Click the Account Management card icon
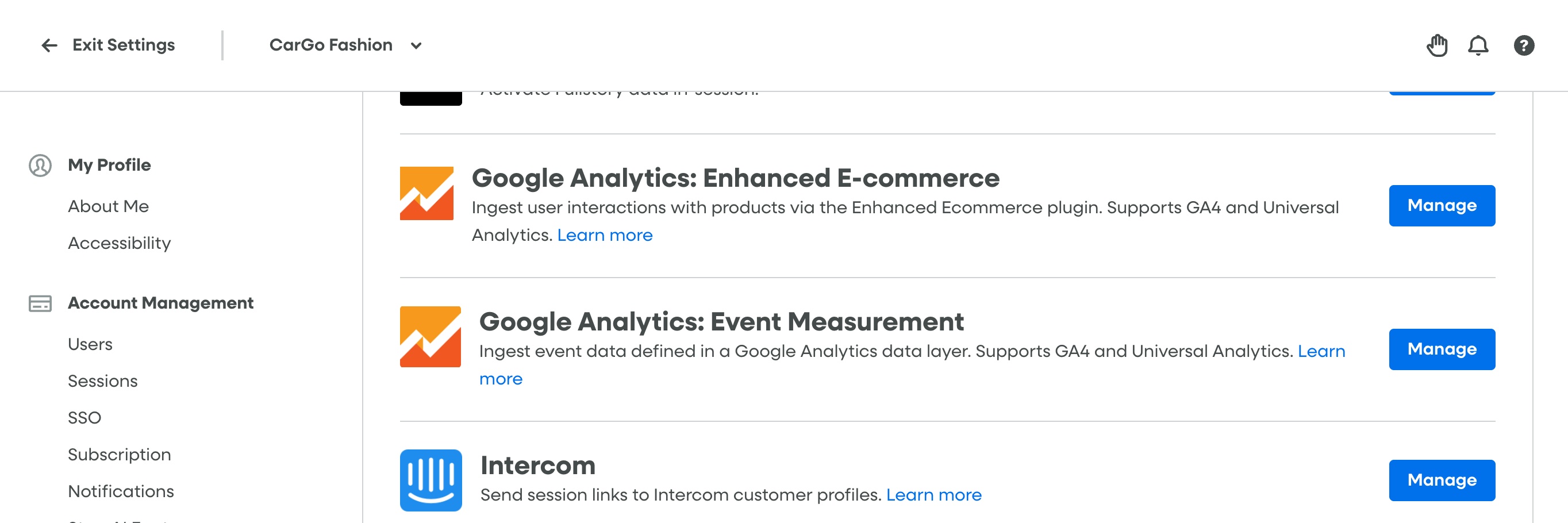This screenshot has height=523, width=1568. [x=40, y=303]
